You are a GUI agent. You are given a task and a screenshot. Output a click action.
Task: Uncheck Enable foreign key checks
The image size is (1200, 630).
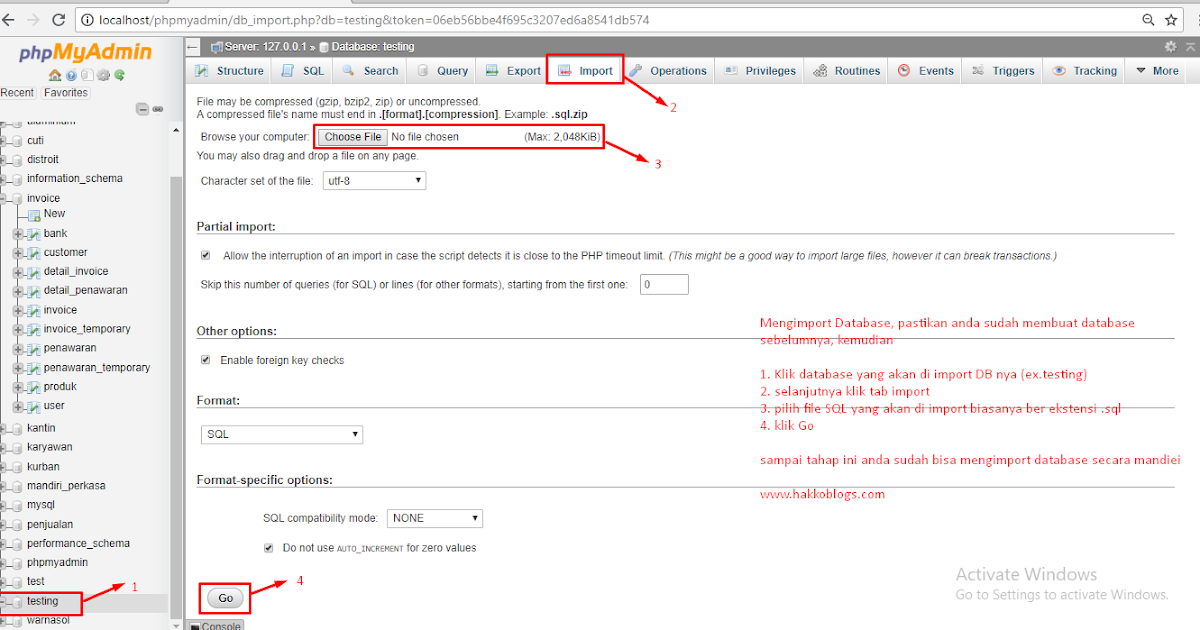click(205, 359)
